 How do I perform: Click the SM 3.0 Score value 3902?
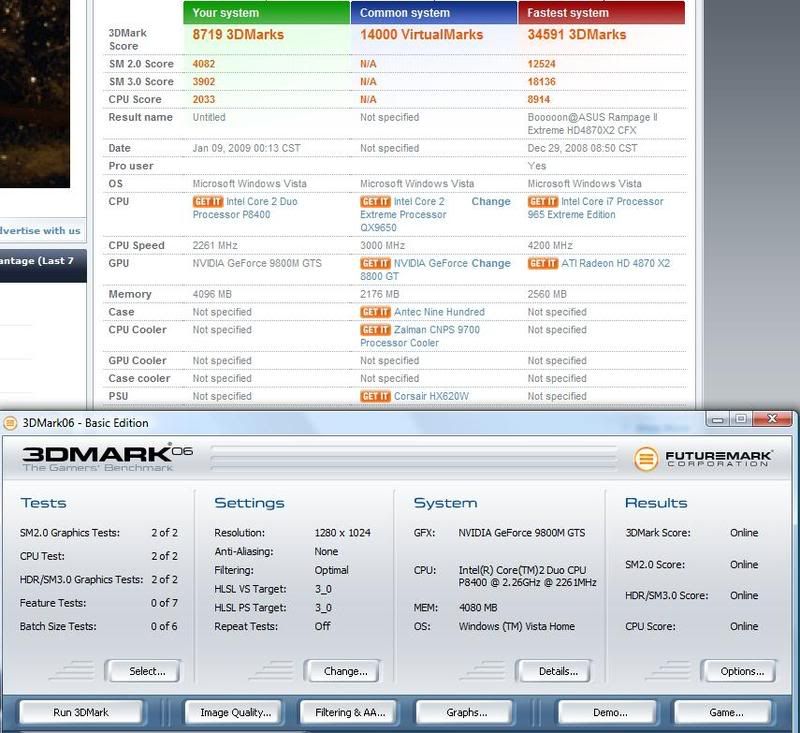pos(204,82)
